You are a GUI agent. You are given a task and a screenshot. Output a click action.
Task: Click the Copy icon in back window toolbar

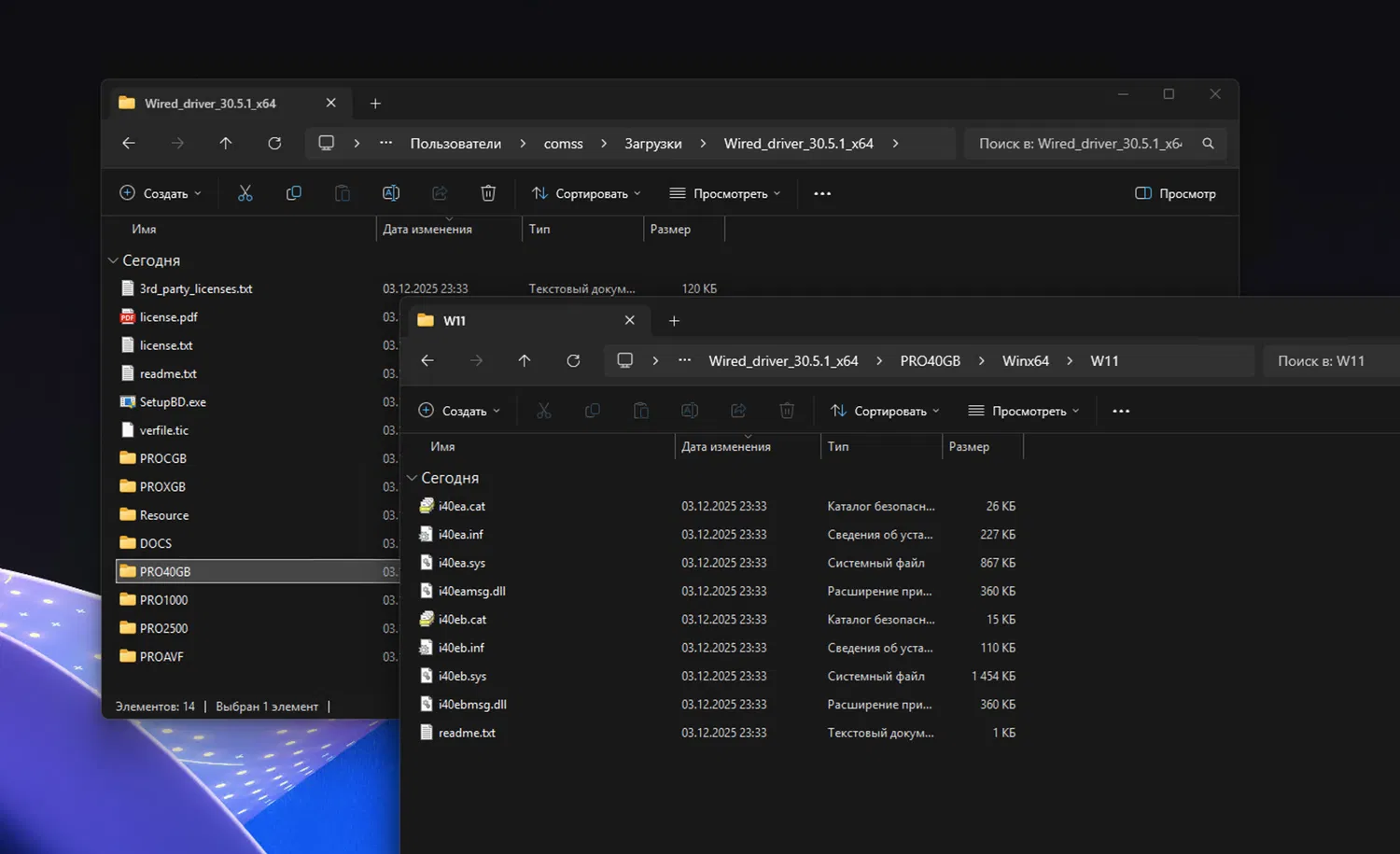click(294, 193)
